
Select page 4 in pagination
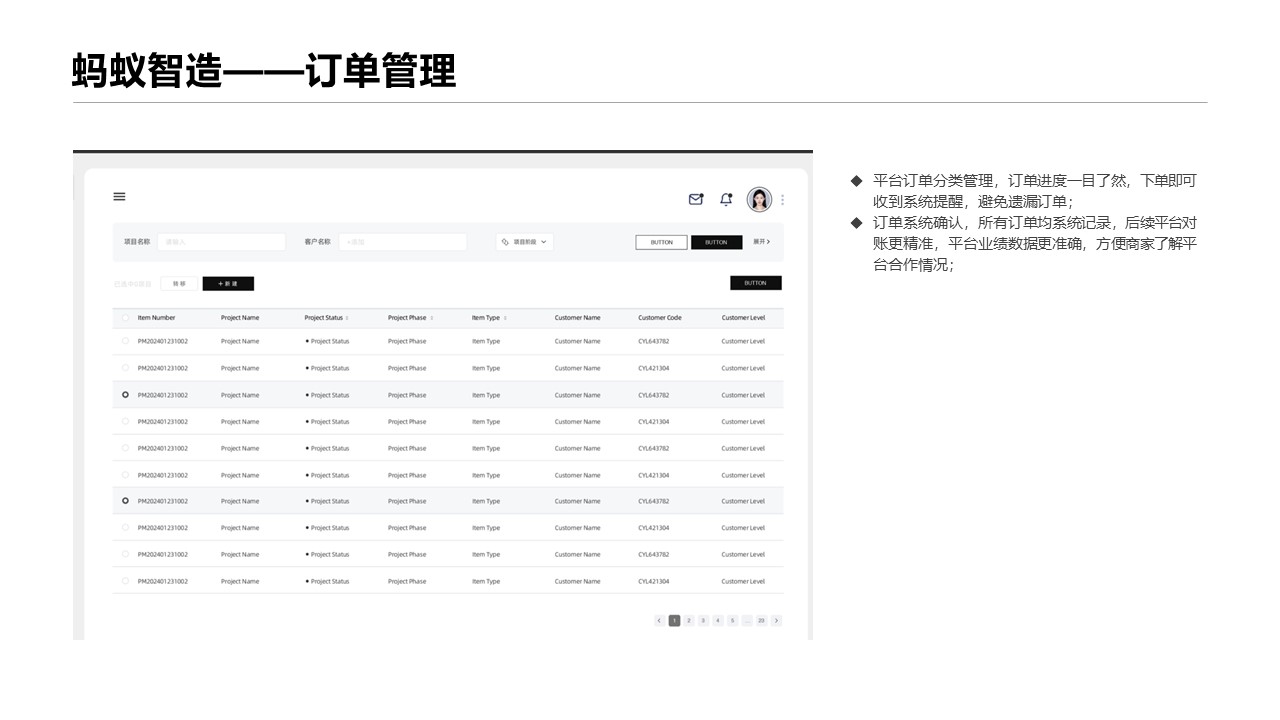tap(718, 621)
